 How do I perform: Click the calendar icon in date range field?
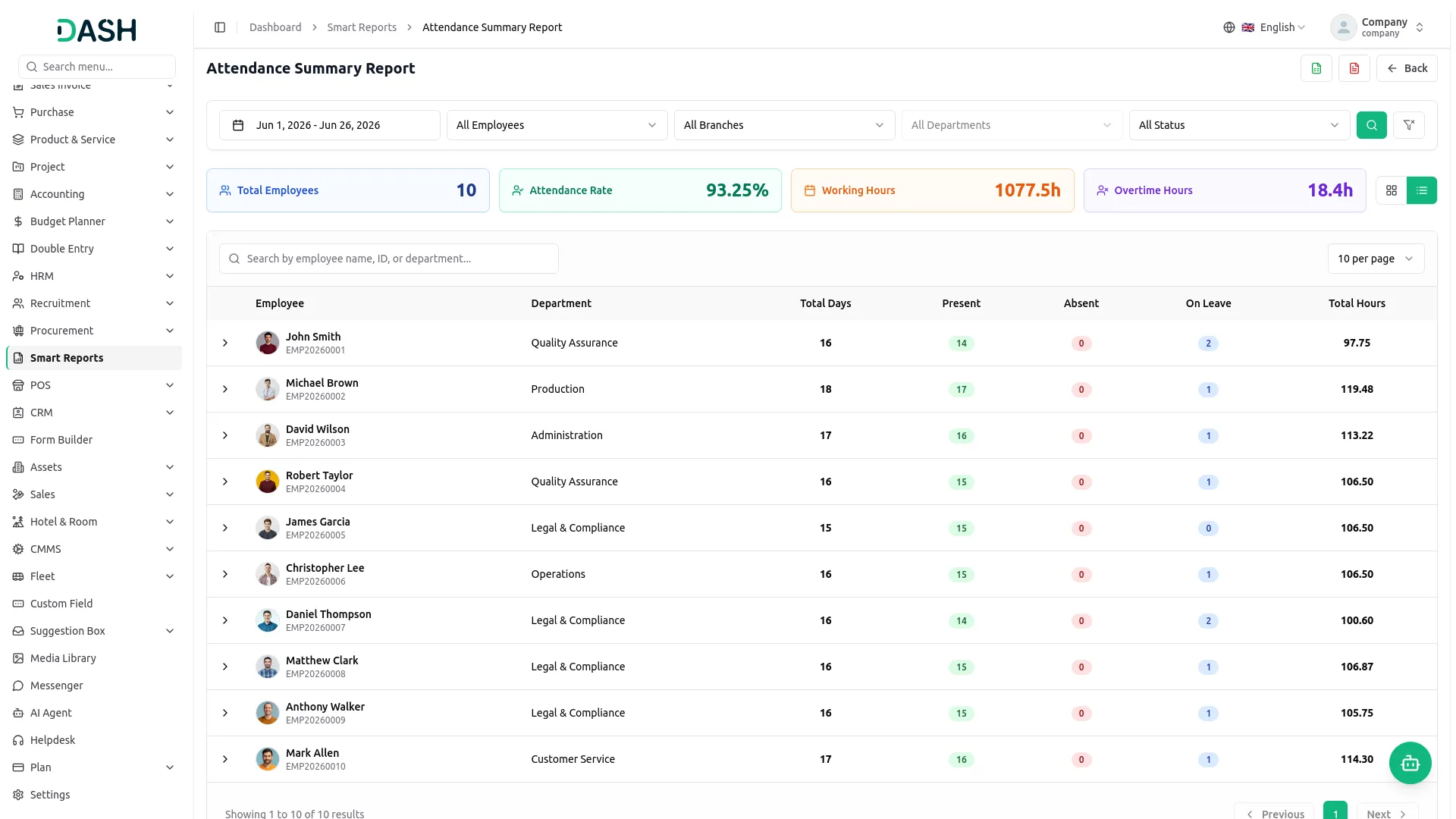coord(238,125)
